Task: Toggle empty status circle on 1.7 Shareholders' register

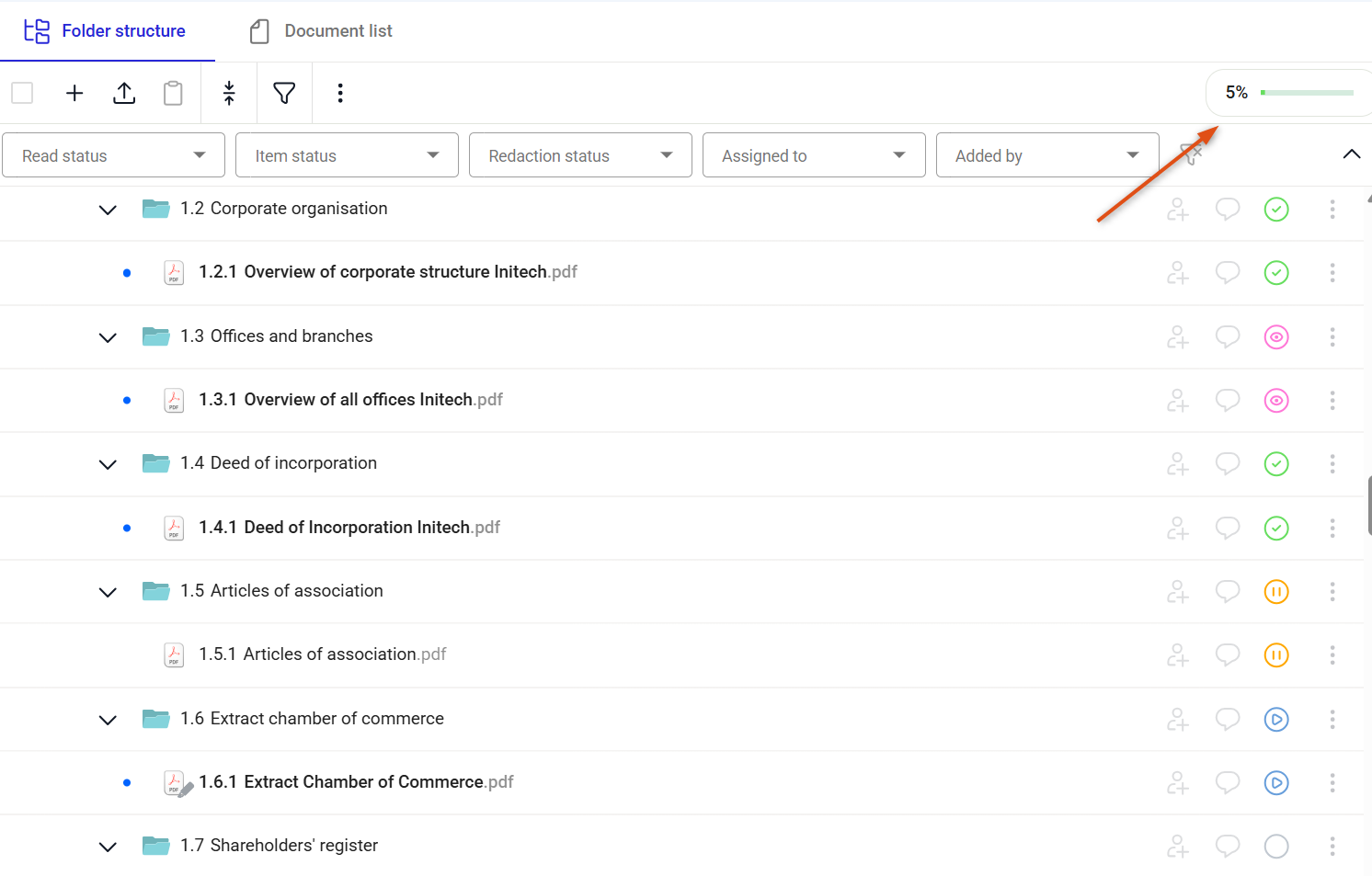Action: 1276,847
